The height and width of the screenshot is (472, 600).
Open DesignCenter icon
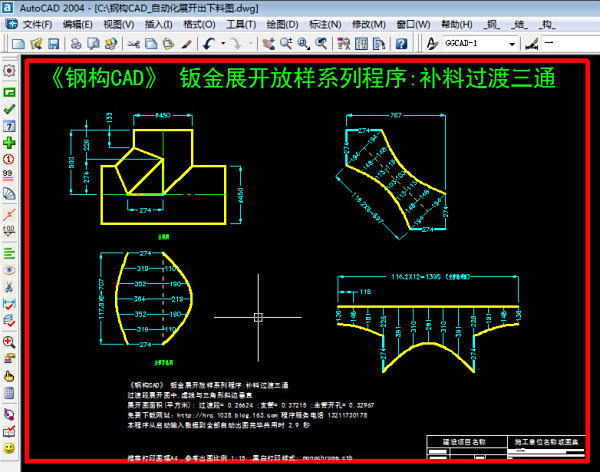click(x=361, y=44)
